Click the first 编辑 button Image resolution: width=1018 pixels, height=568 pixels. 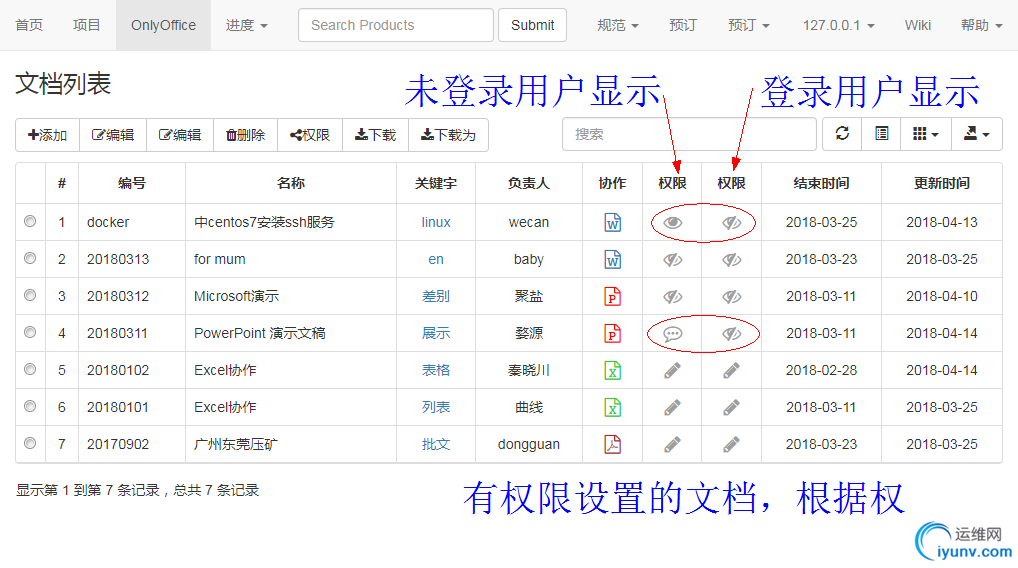click(x=113, y=135)
